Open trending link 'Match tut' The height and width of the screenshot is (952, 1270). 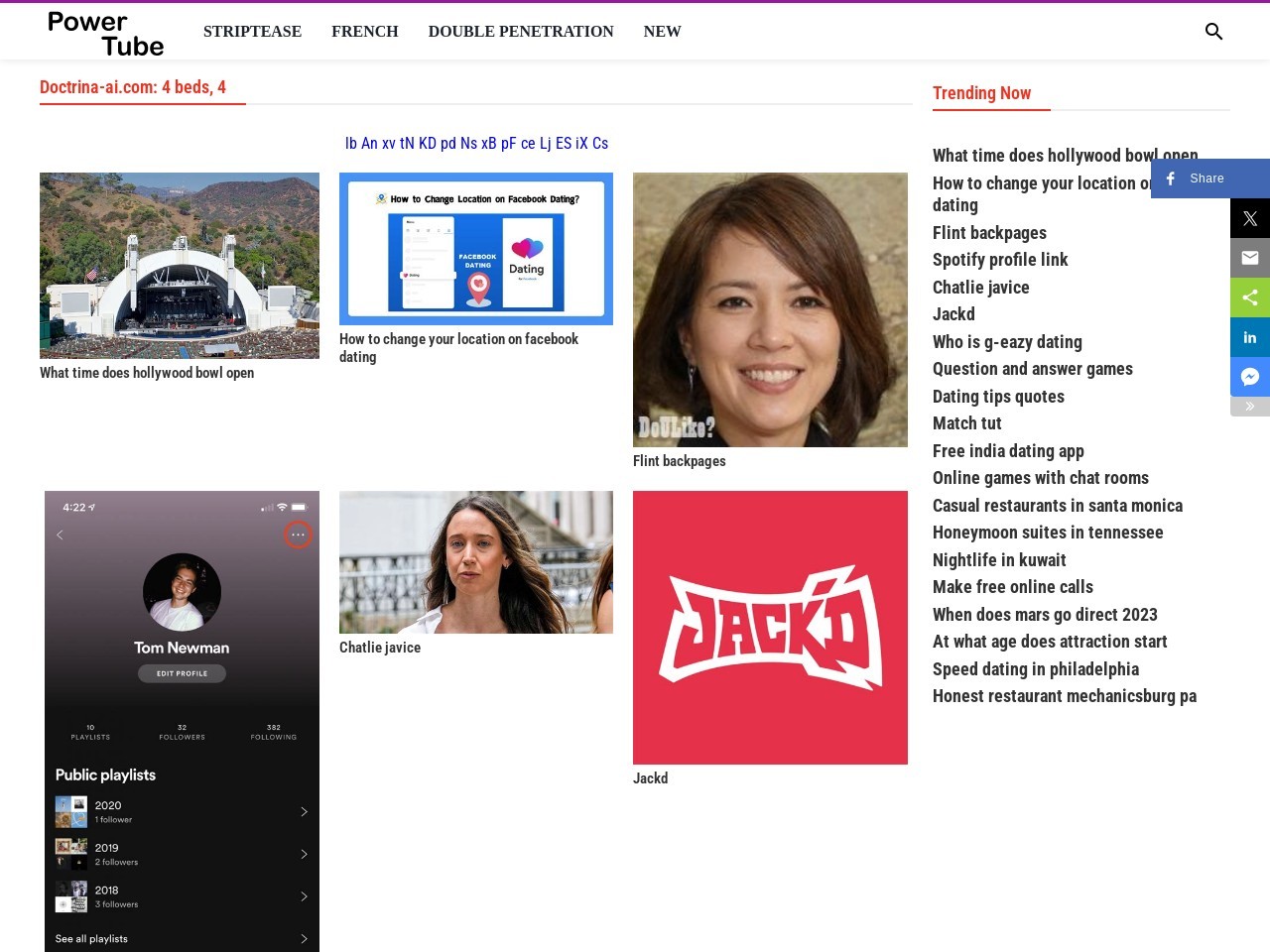pos(967,423)
